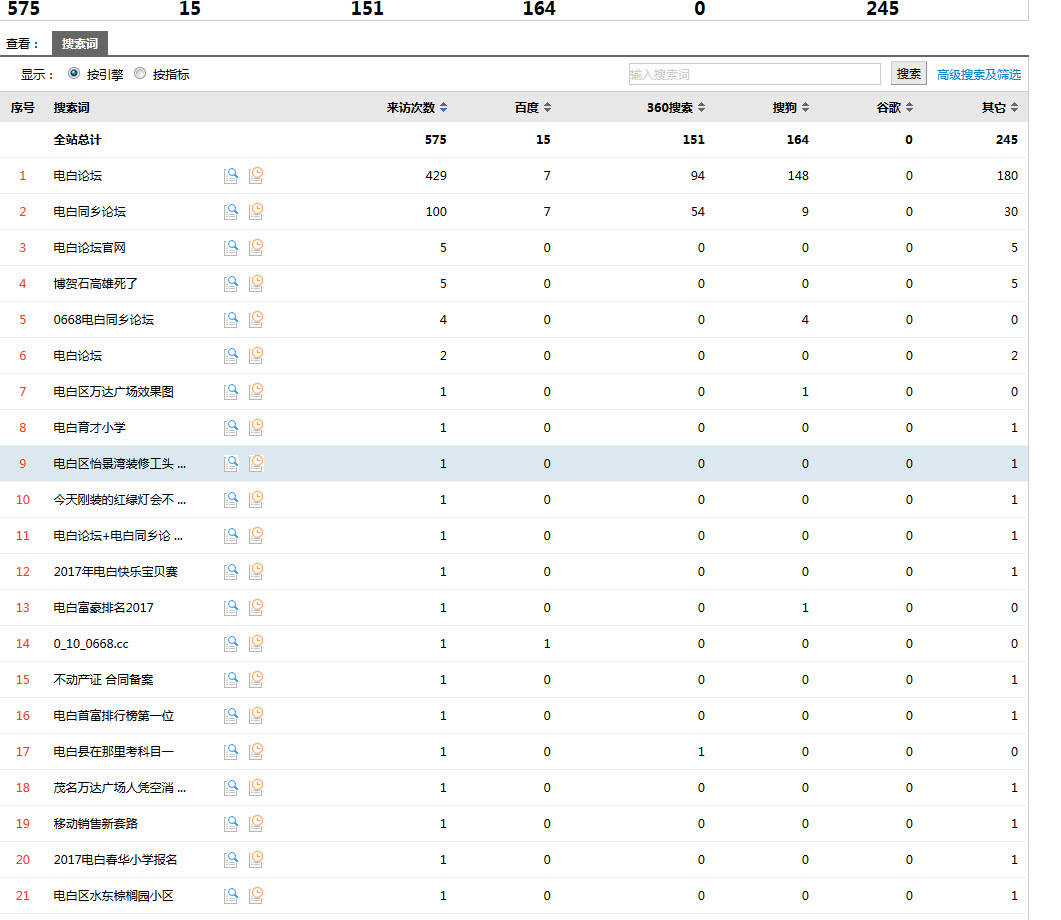Sort by 来访次数 column arrow
Screen dimensions: 1061x920
(443, 108)
